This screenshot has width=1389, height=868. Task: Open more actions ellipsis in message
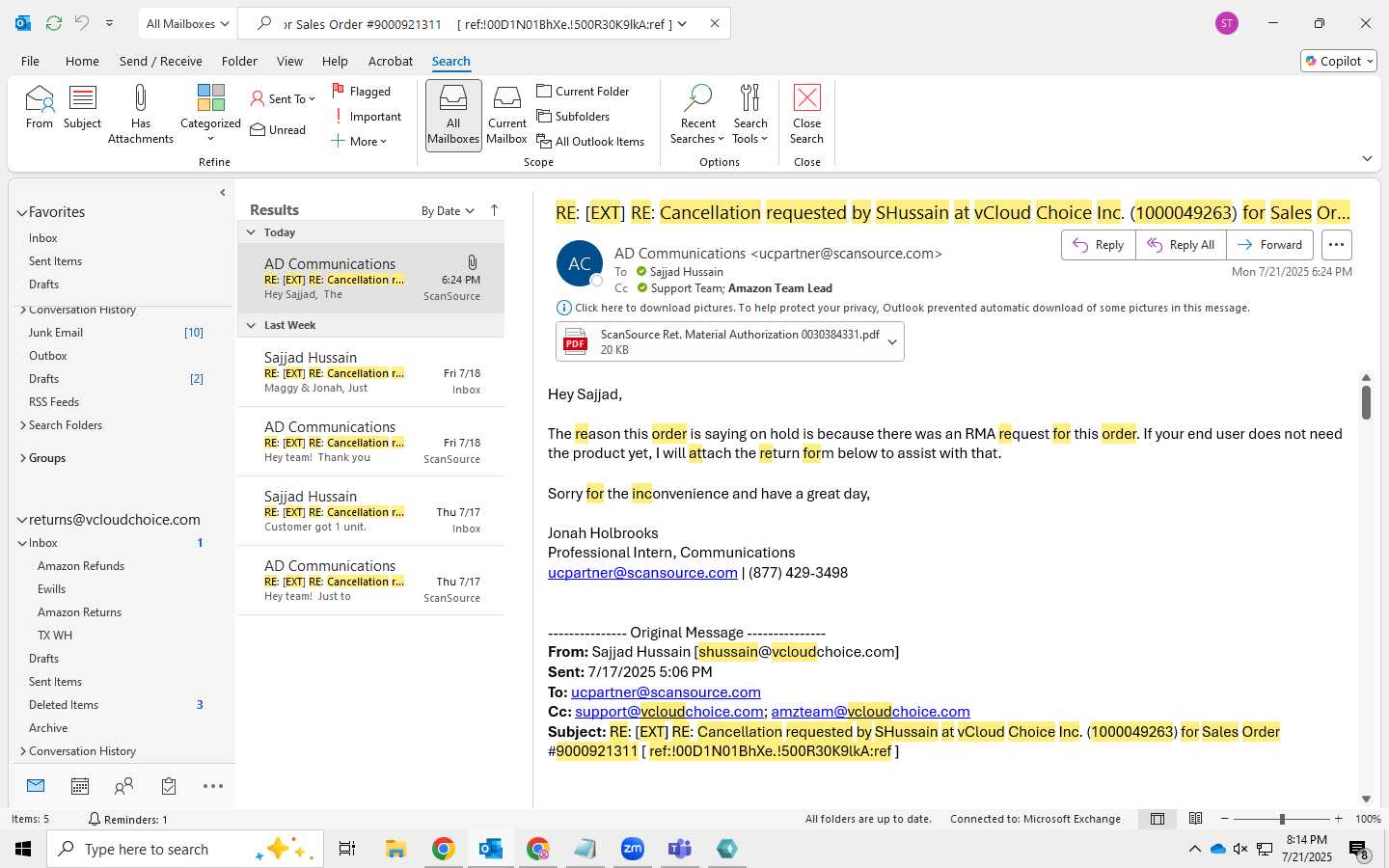coord(1336,245)
